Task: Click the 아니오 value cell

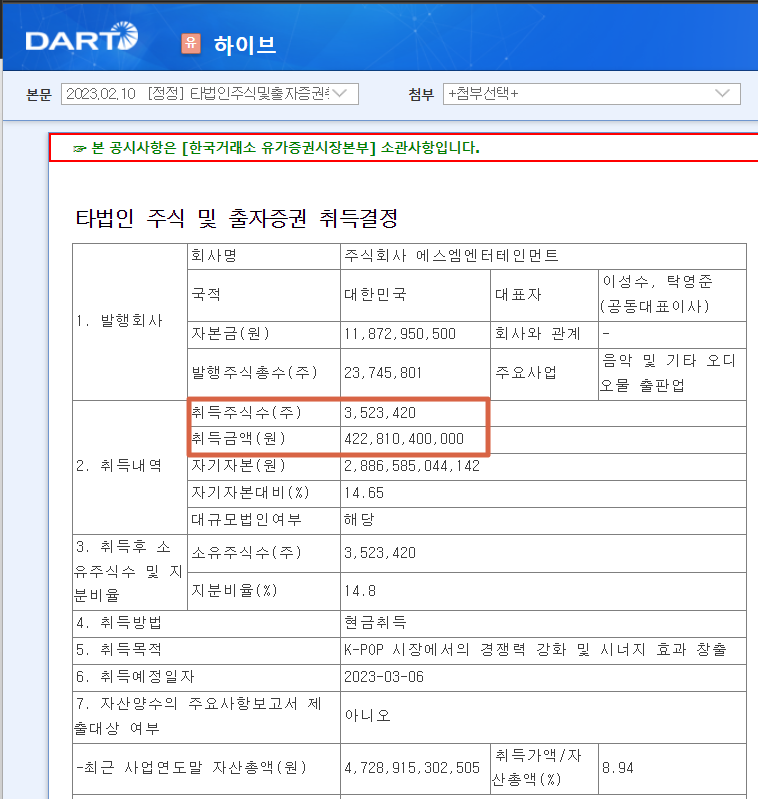Action: pos(543,716)
